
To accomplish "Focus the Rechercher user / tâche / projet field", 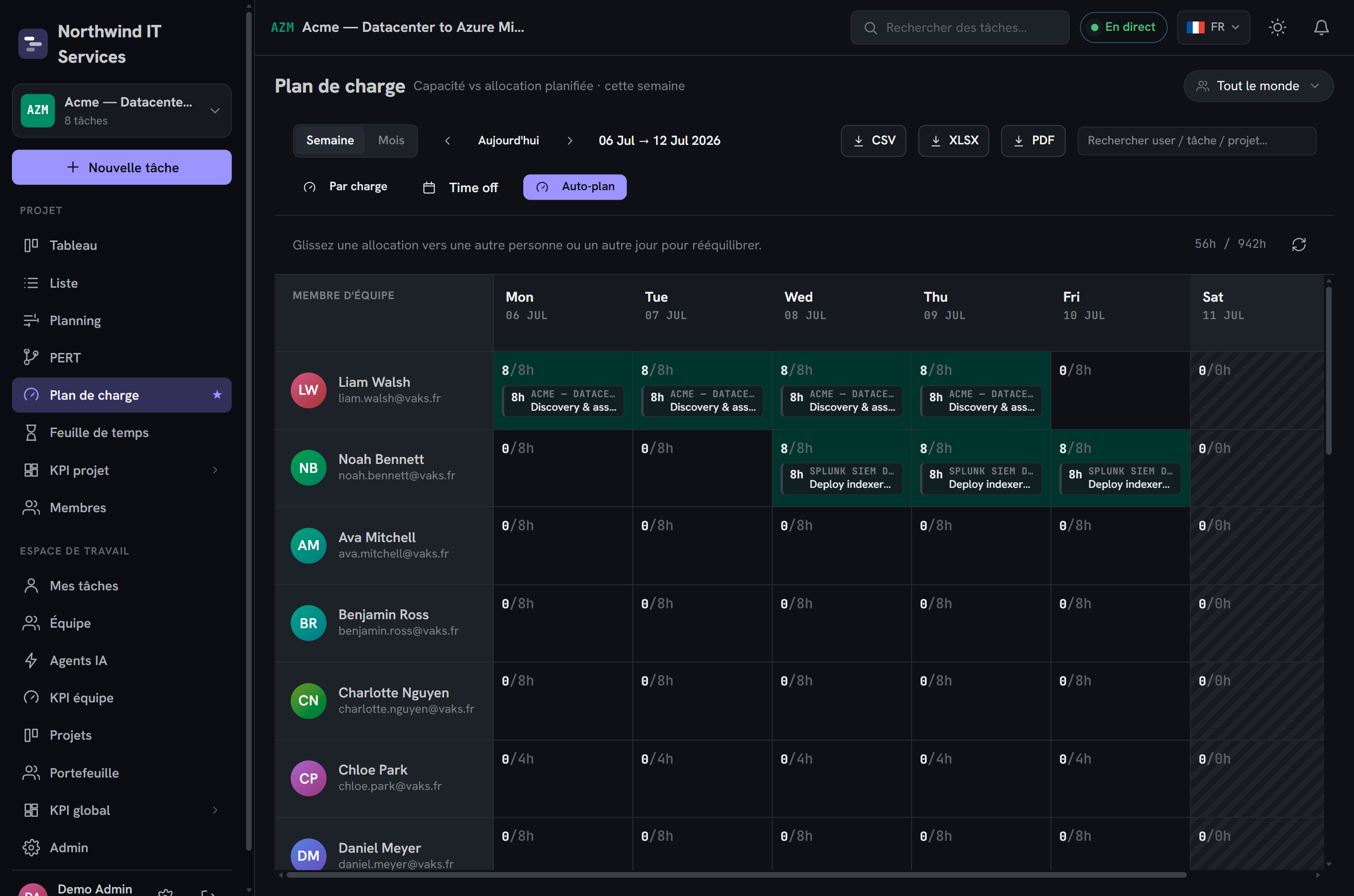I will pos(1196,140).
